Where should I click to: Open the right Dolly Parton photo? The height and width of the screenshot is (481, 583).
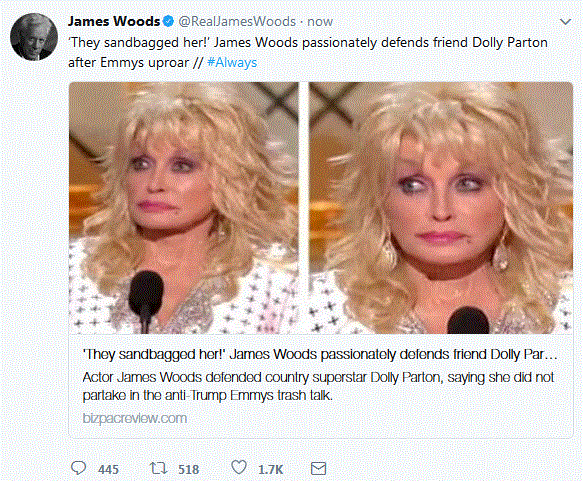441,208
